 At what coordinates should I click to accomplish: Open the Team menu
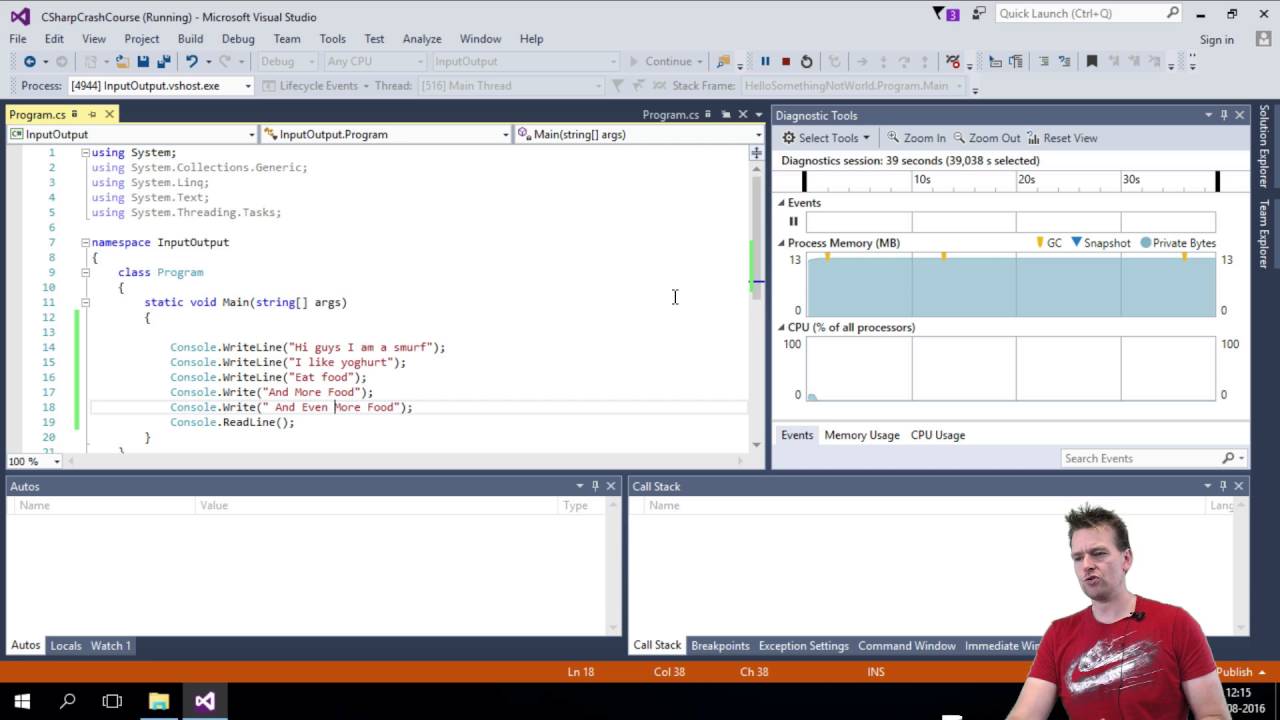pyautogui.click(x=287, y=39)
